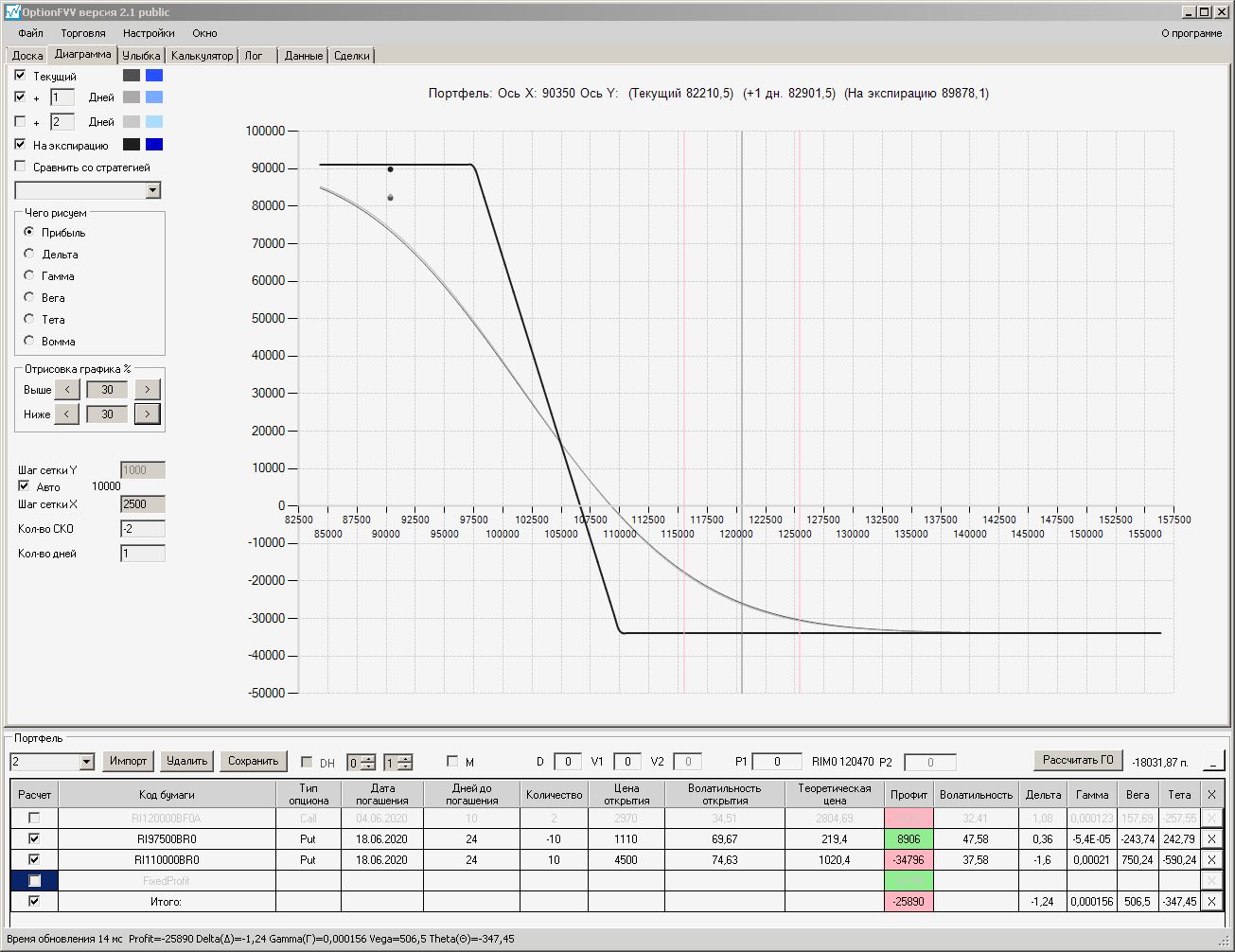Enable Сравнить со стратегией checkbox
This screenshot has height=952, width=1235.
[x=20, y=167]
